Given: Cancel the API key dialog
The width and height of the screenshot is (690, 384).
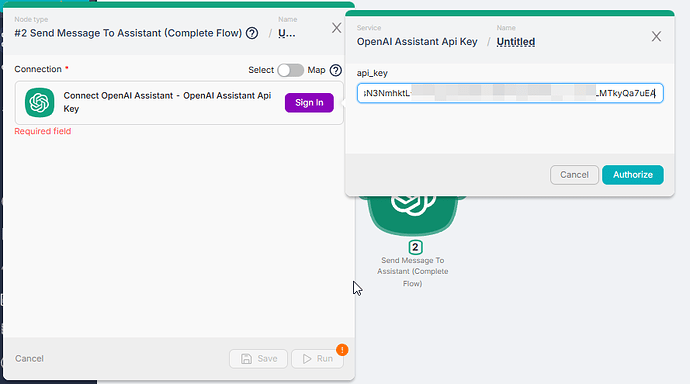Looking at the screenshot, I should pos(574,175).
